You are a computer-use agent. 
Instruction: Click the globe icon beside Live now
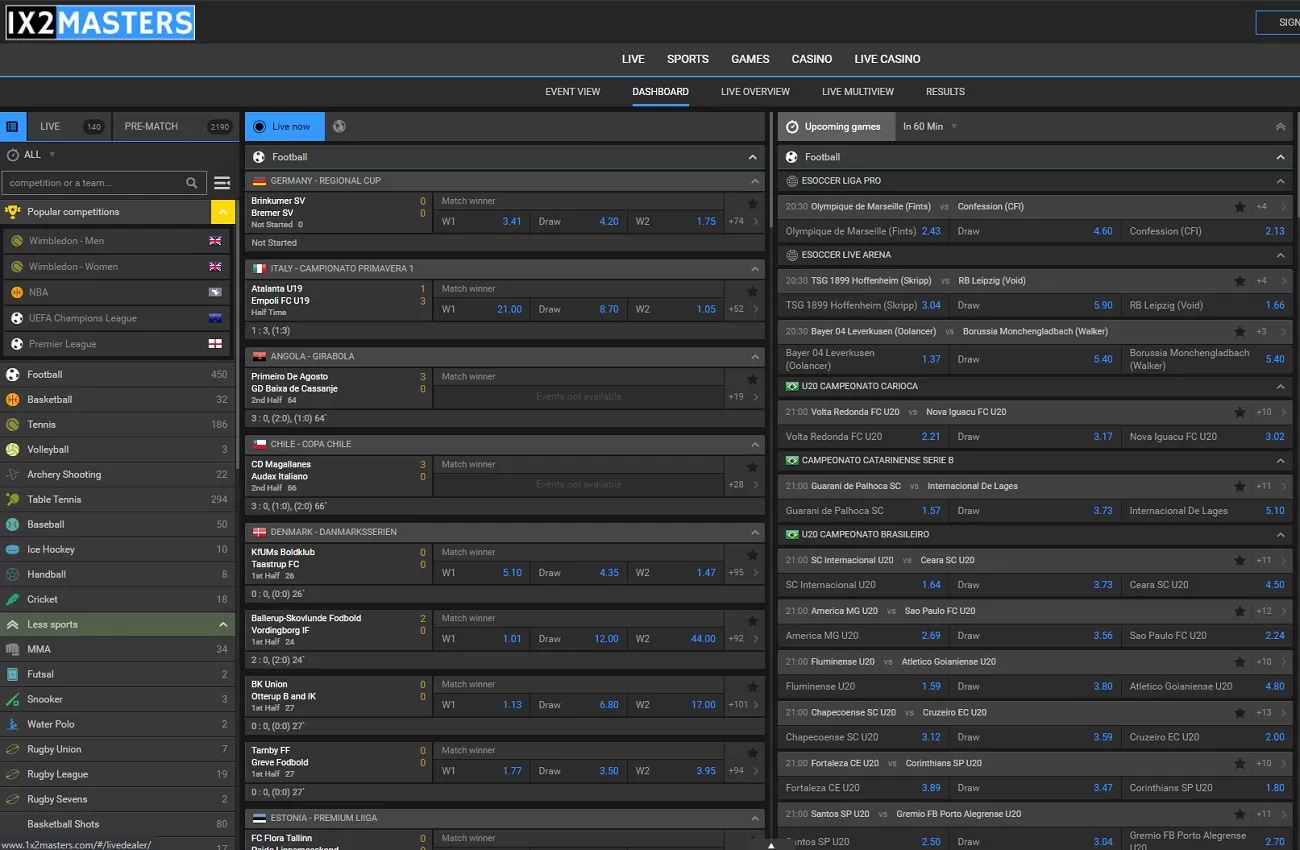[x=340, y=126]
